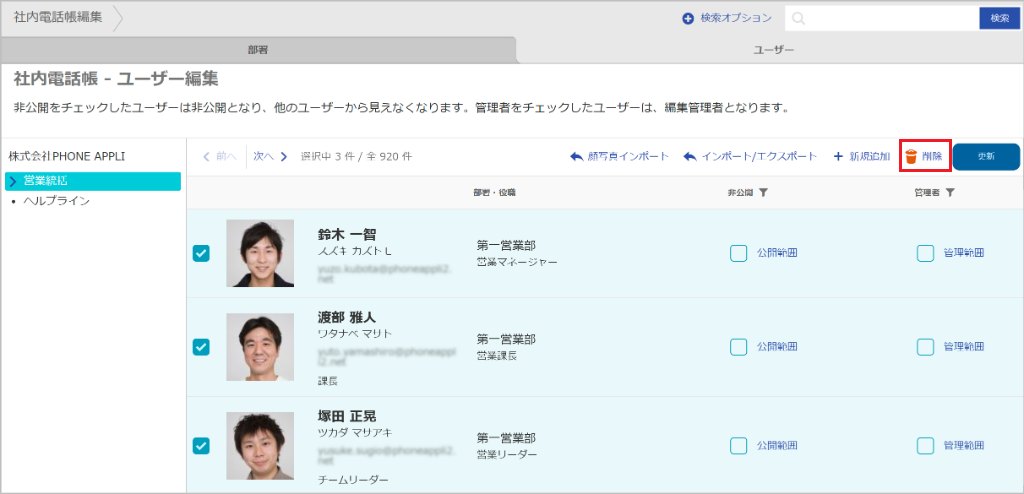Screen dimensions: 1024x494
Task: Toggle 非公開 checkbox for 渡部 雅人
Action: (x=738, y=347)
